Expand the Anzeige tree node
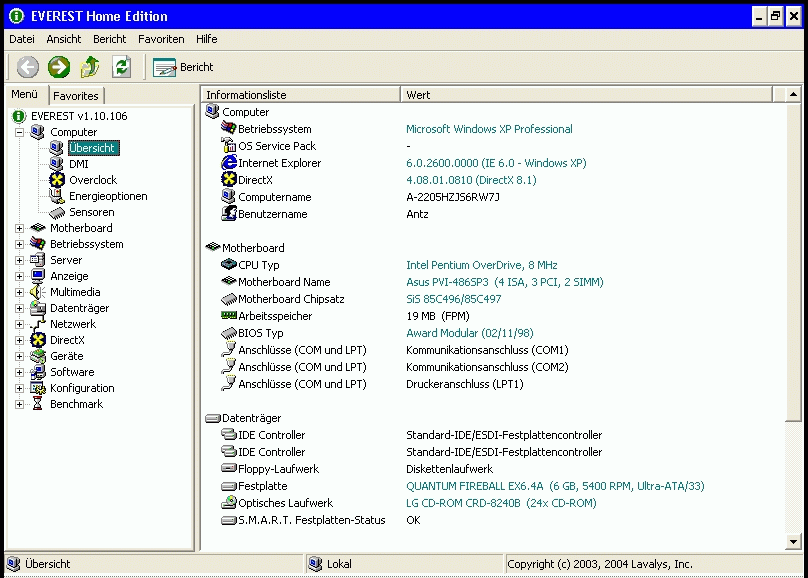This screenshot has width=808, height=578. point(19,276)
